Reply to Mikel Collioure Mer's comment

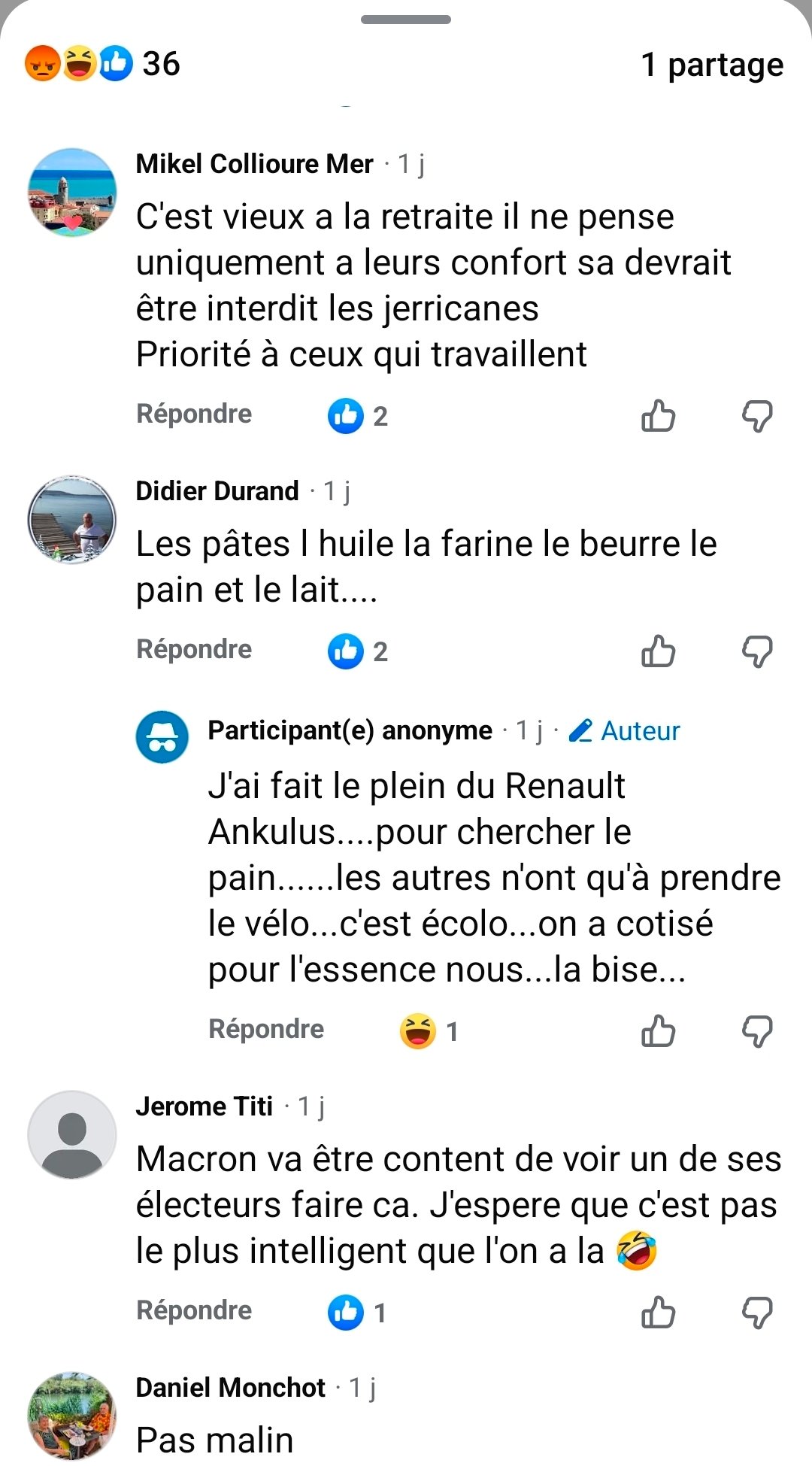coord(194,414)
